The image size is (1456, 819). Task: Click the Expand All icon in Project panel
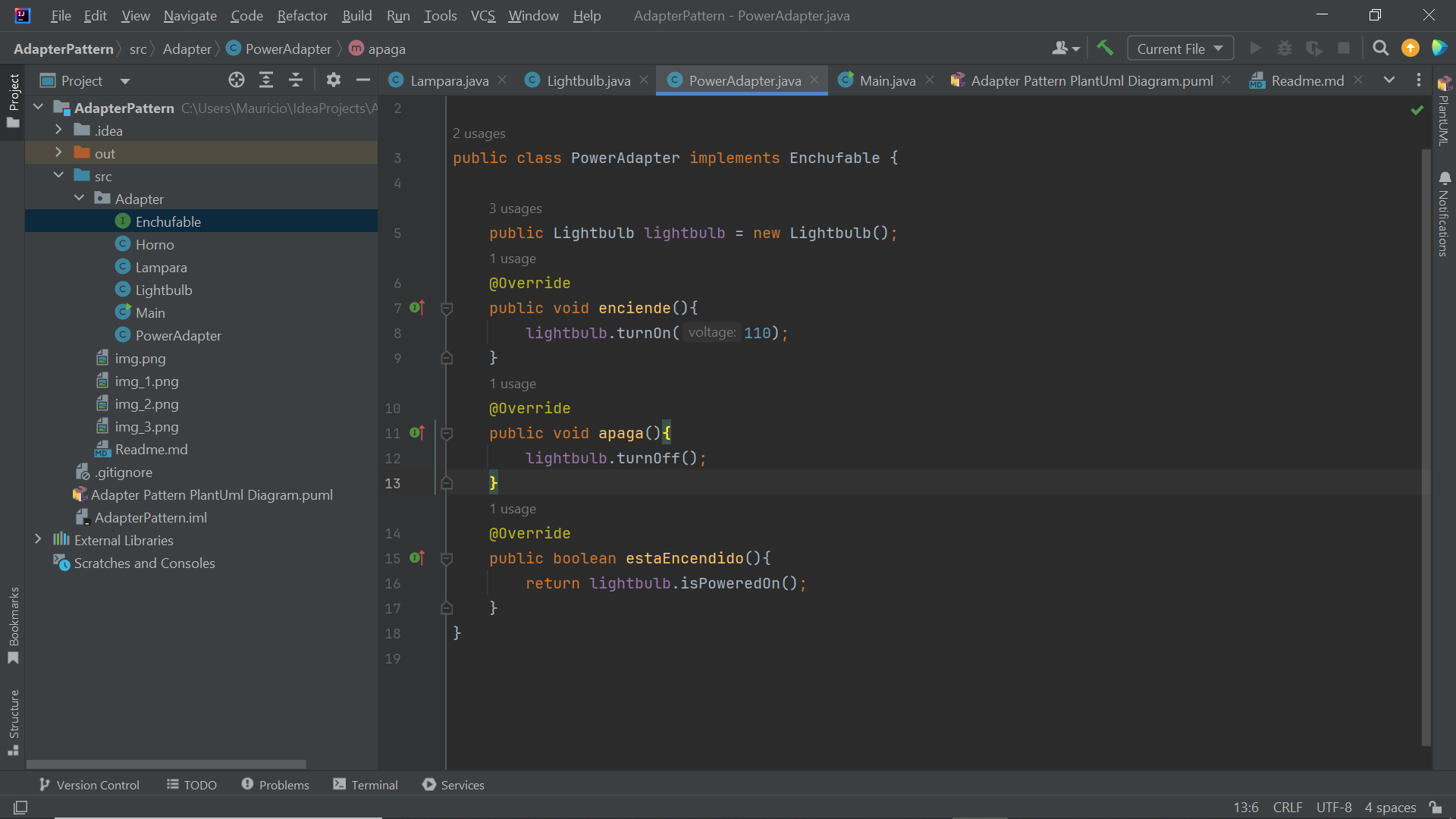(266, 80)
